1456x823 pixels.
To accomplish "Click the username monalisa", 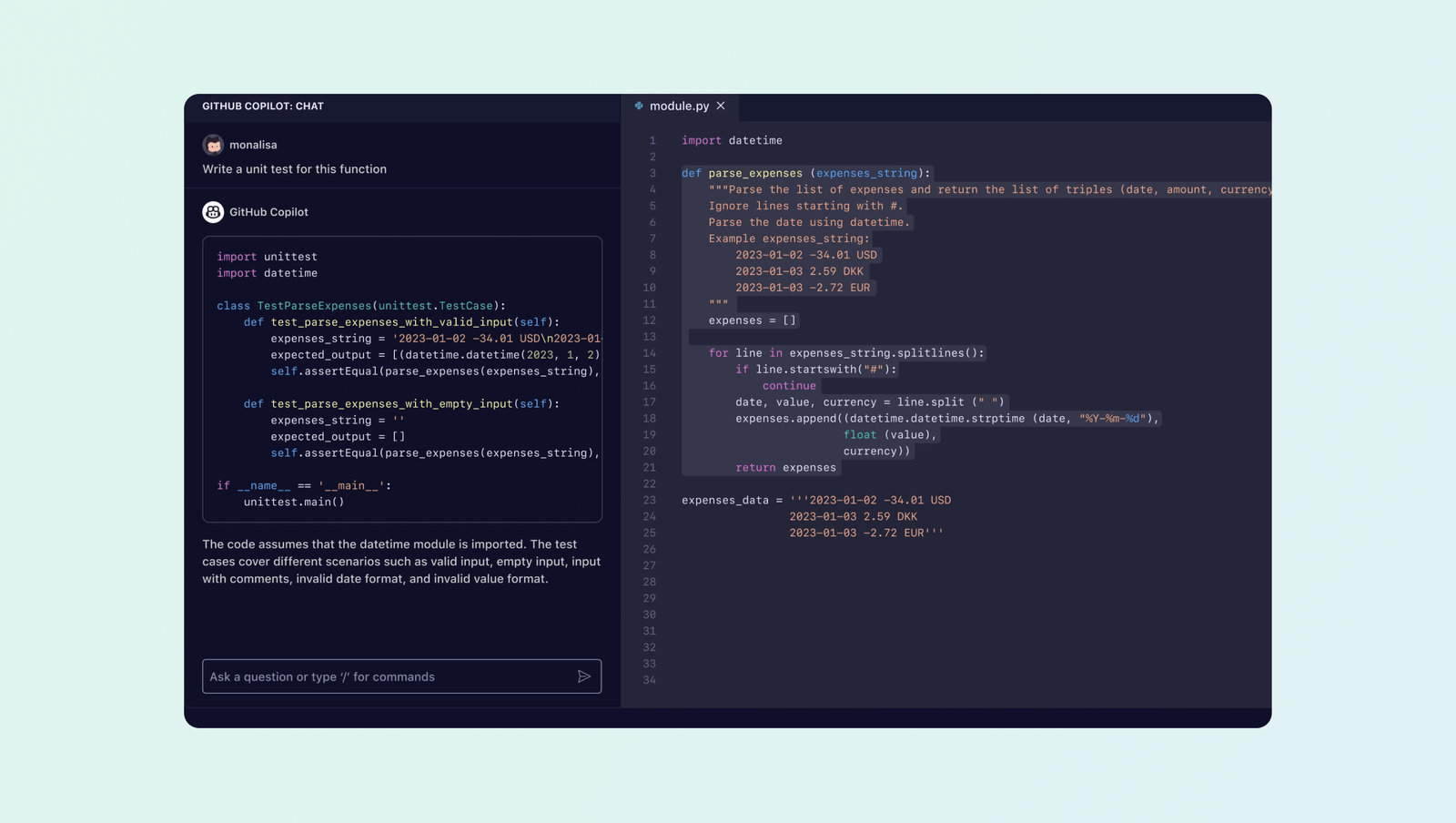I will click(253, 144).
